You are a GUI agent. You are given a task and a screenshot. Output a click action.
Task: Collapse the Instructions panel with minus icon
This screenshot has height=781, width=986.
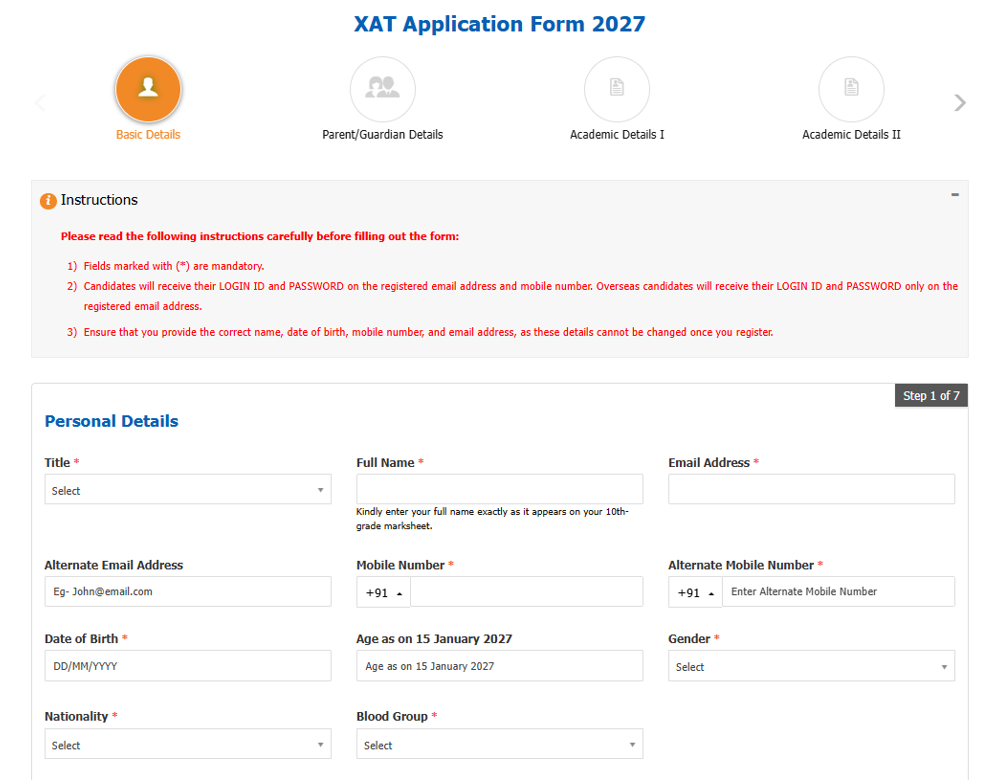coord(955,195)
